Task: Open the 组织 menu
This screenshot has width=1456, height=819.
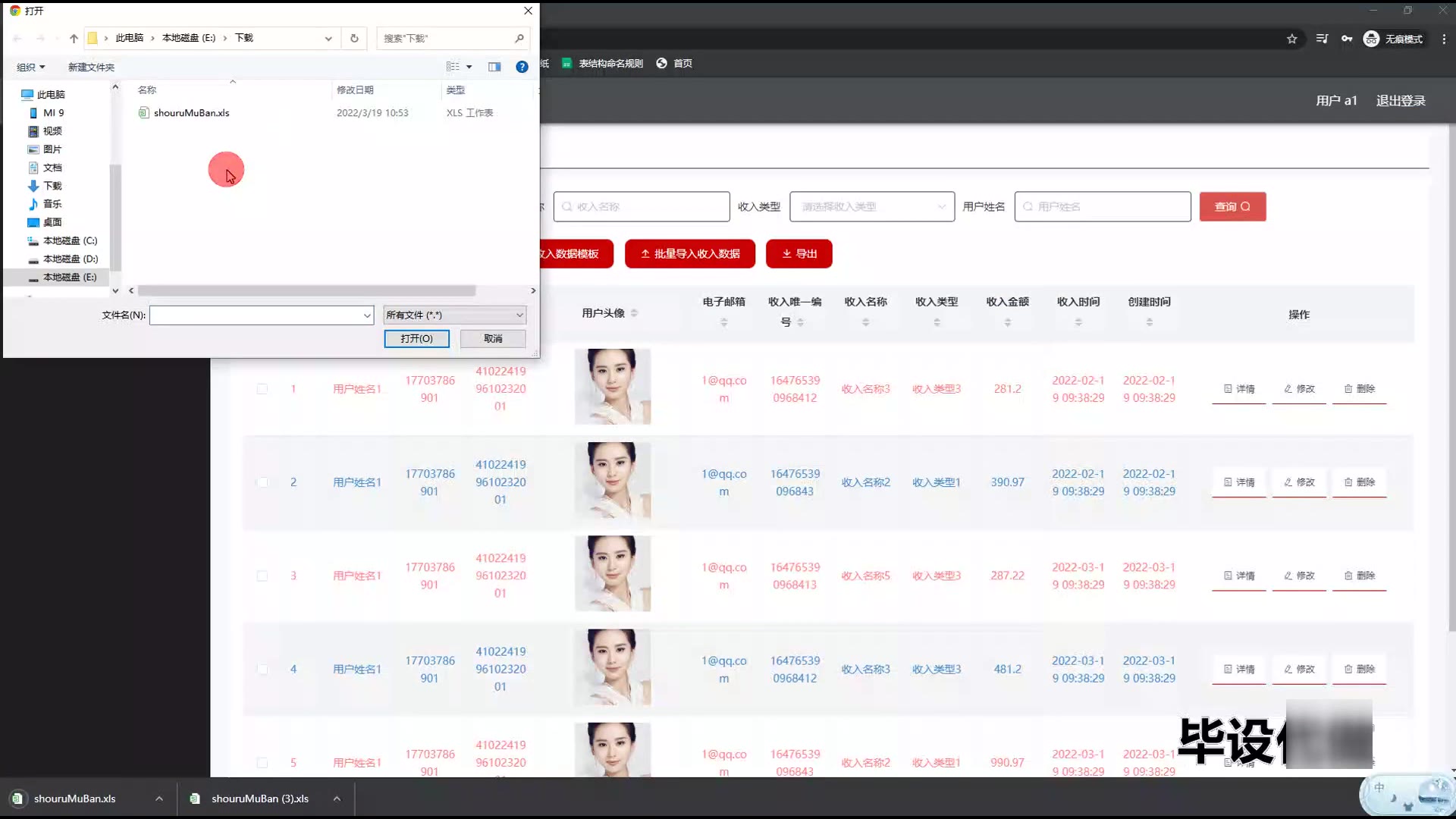Action: click(31, 67)
